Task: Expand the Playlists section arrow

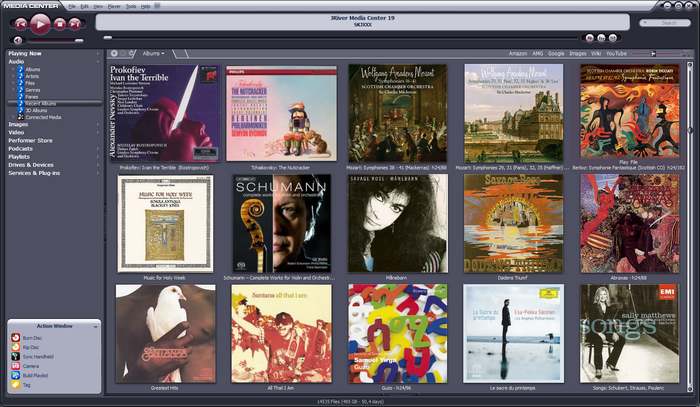Action: click(x=98, y=157)
